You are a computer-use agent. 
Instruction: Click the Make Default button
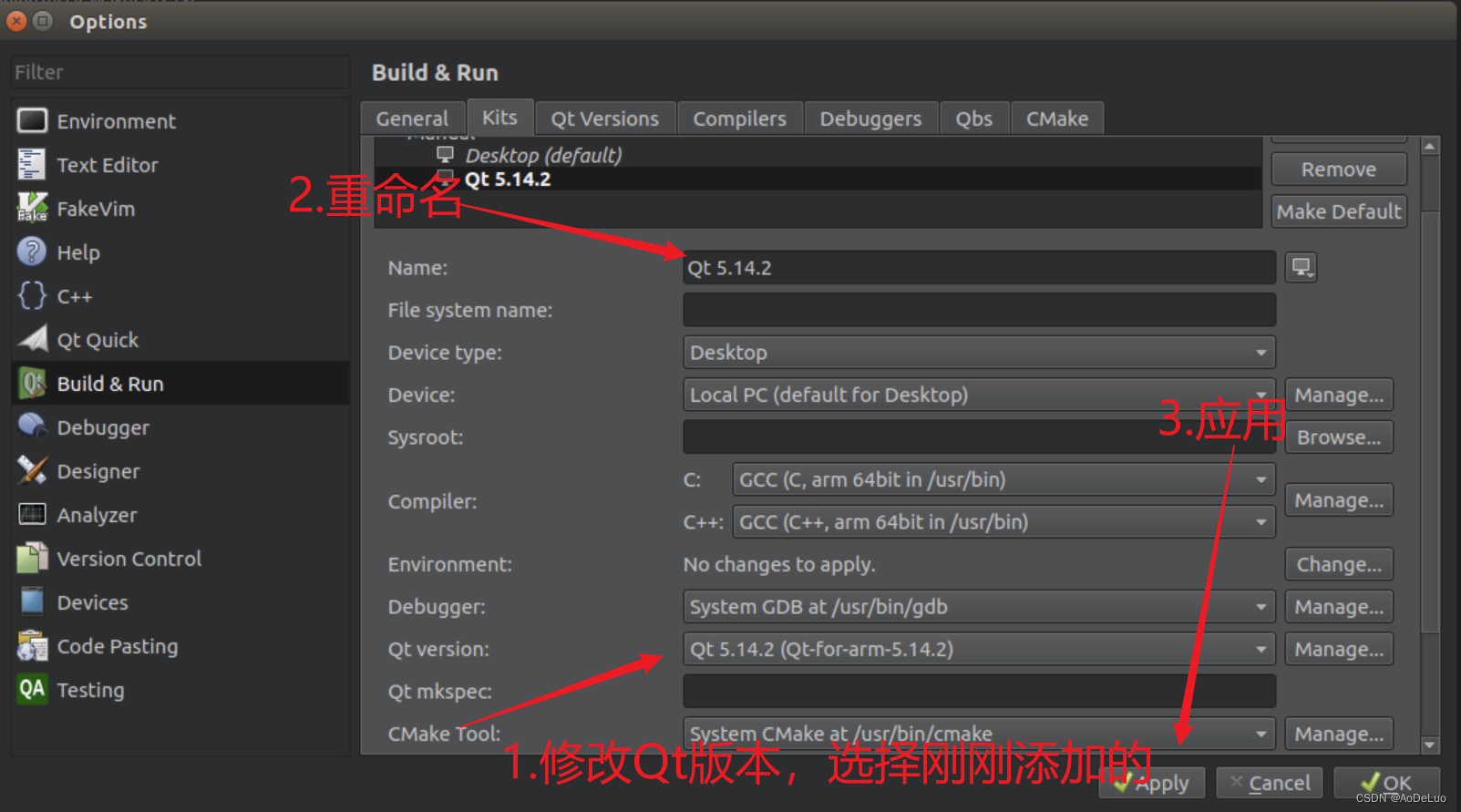[1339, 211]
